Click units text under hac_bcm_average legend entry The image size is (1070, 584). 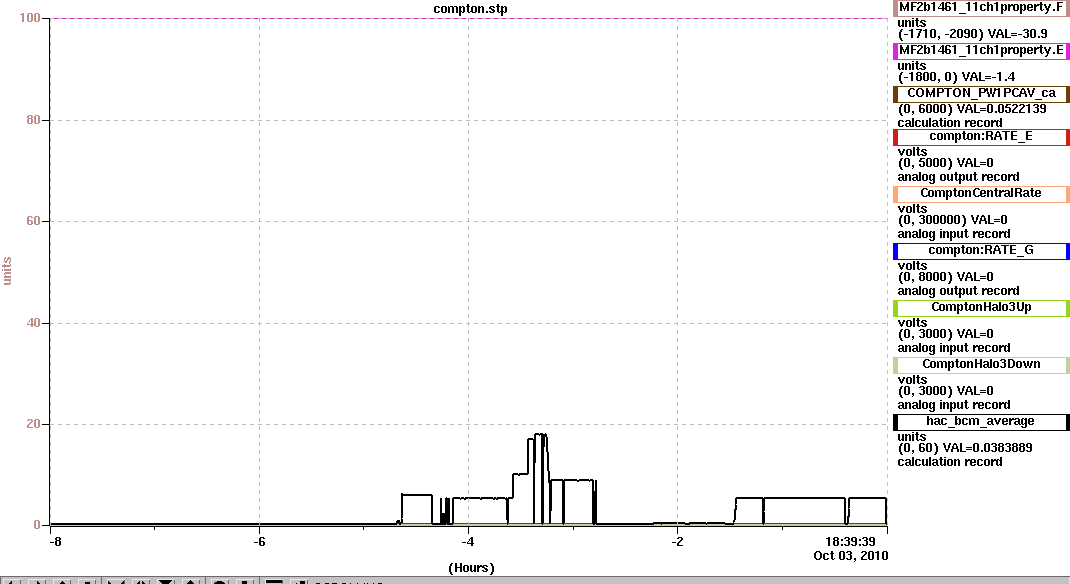(x=912, y=437)
